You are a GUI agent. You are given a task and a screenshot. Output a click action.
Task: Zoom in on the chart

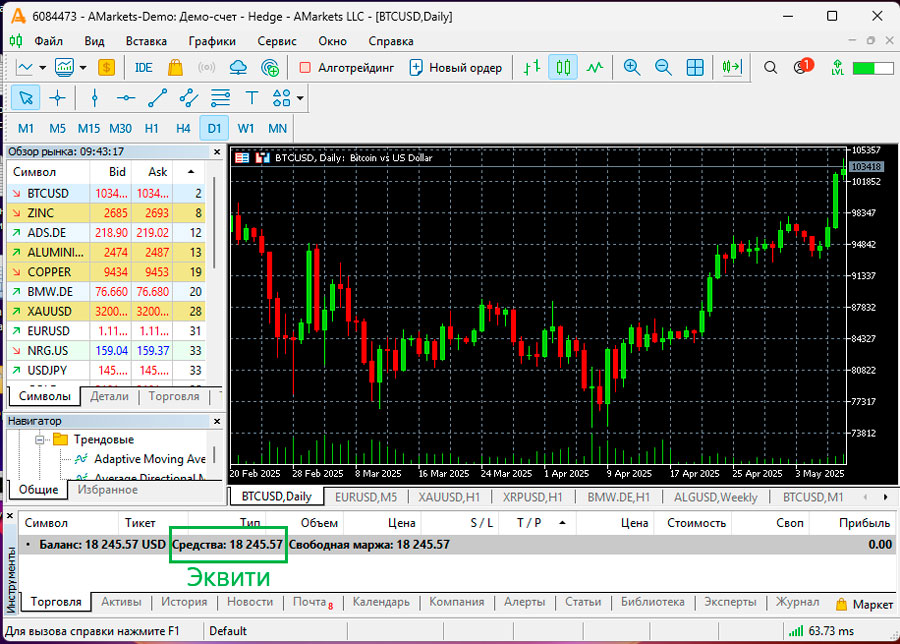point(632,68)
